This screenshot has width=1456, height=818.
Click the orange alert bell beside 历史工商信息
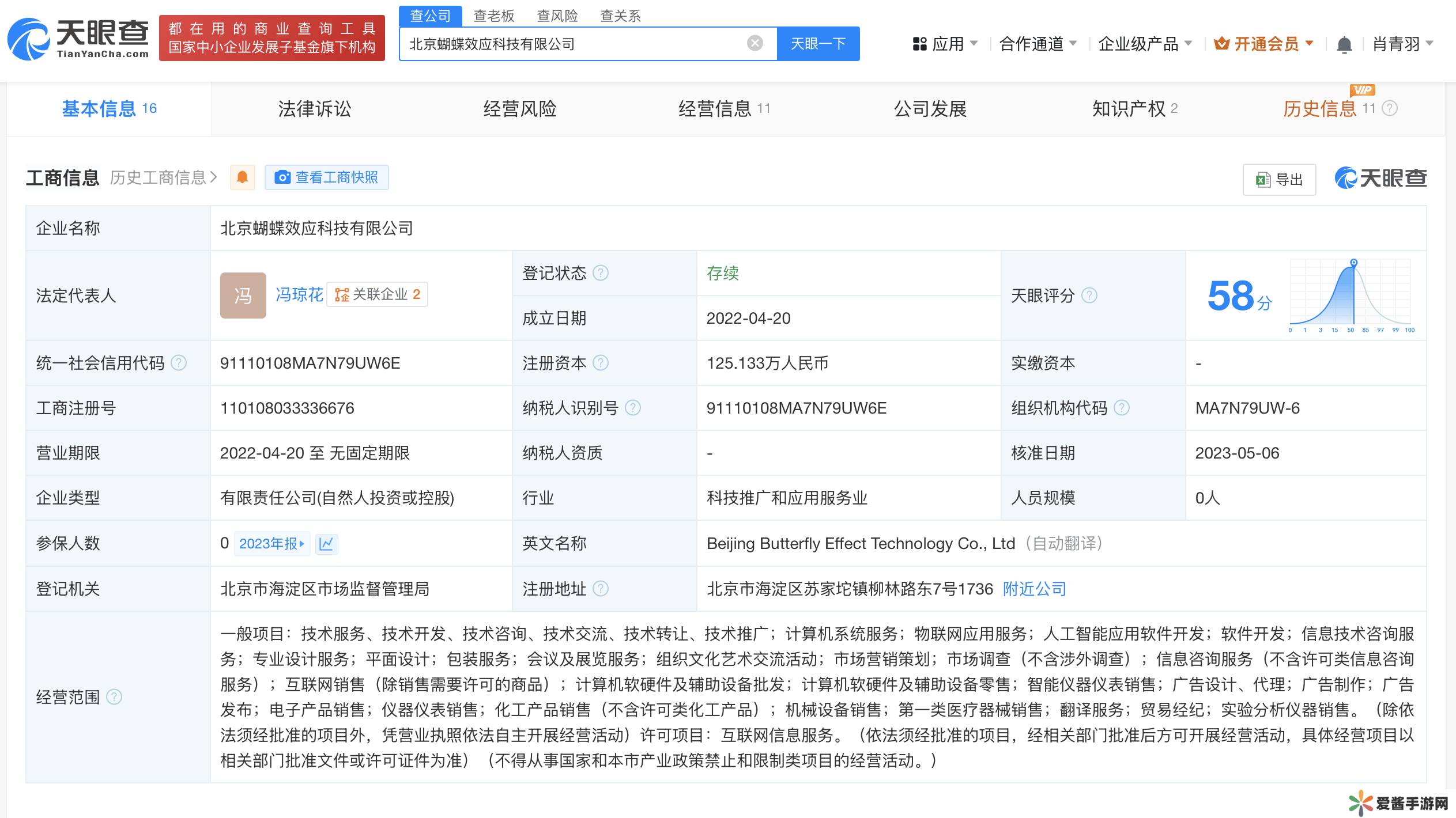click(x=243, y=177)
